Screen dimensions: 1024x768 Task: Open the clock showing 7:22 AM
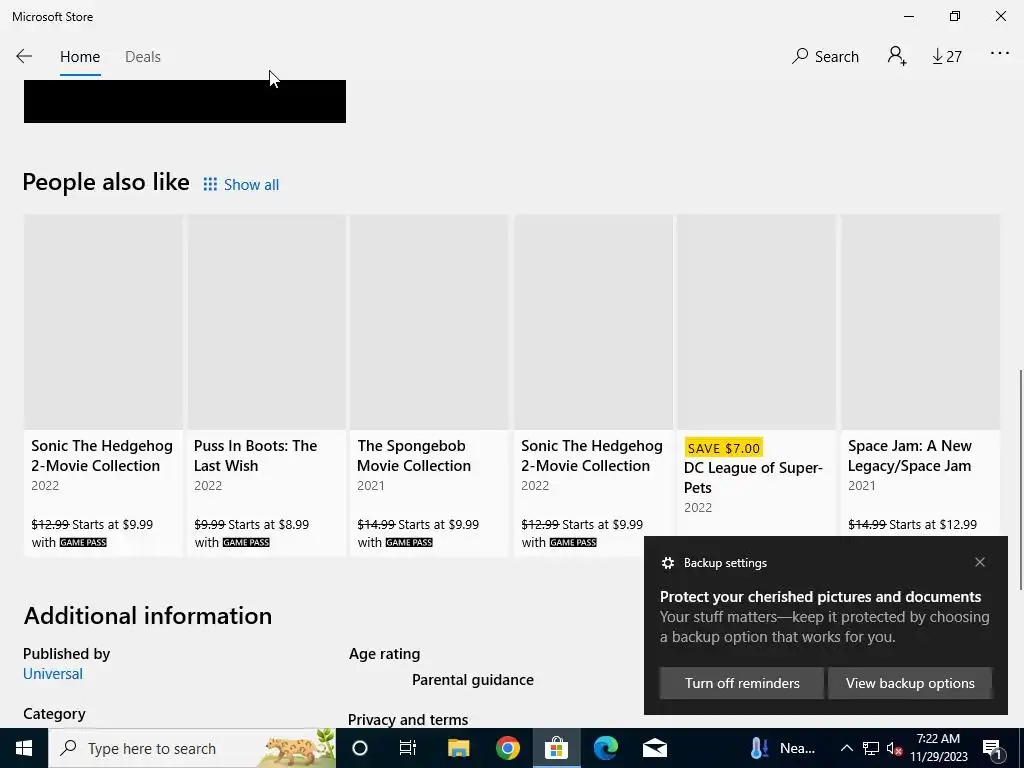(938, 748)
